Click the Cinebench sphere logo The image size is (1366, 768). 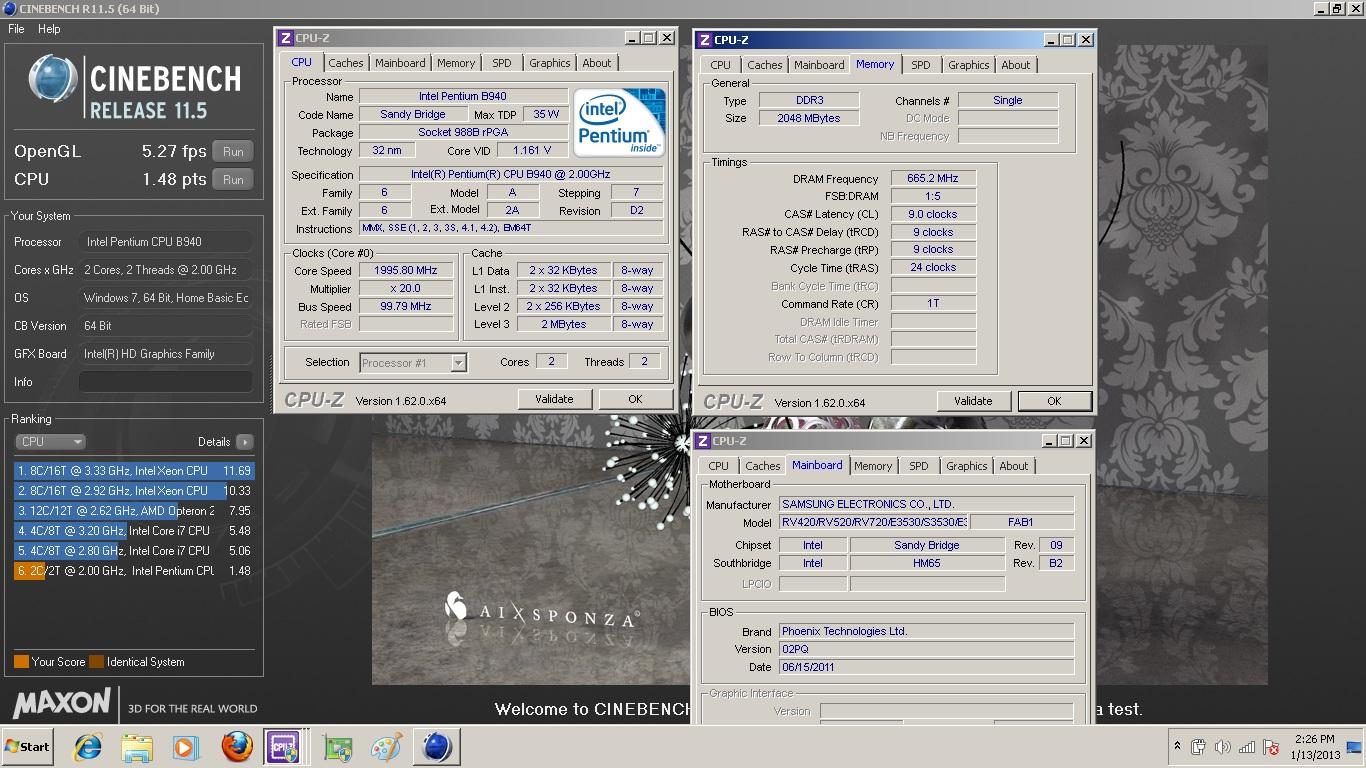(52, 79)
